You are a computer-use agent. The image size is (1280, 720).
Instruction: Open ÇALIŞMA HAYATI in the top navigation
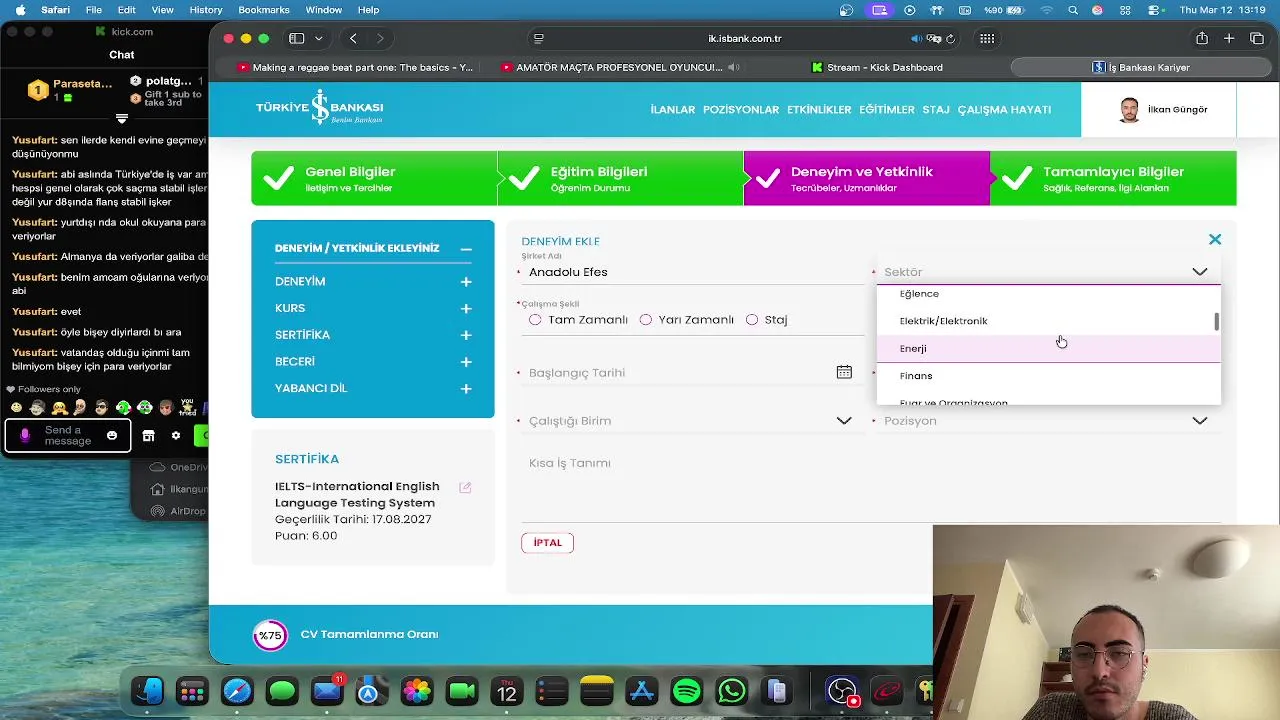(x=1004, y=110)
